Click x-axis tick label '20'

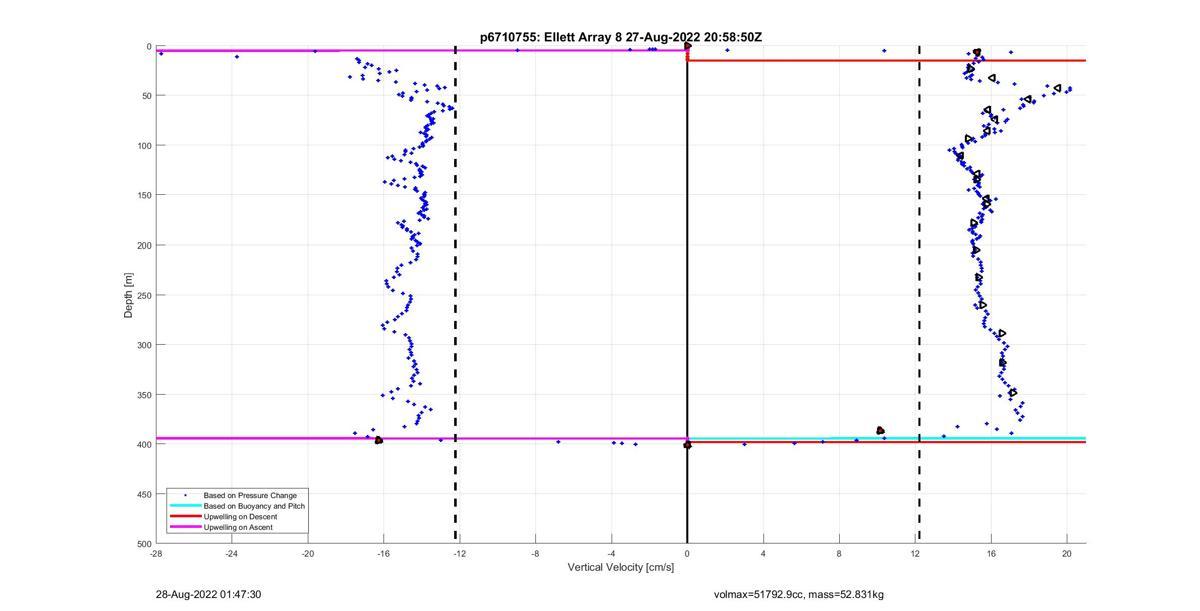click(1067, 553)
